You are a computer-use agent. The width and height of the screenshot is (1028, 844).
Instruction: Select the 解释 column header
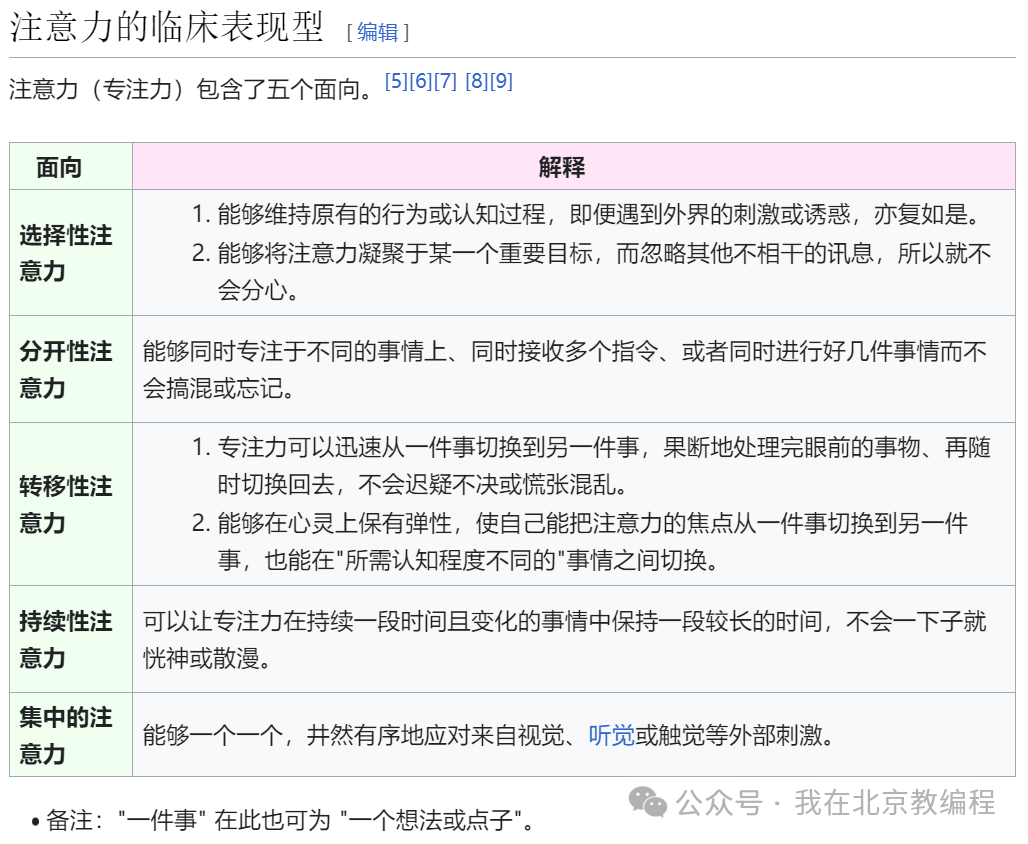pyautogui.click(x=562, y=167)
